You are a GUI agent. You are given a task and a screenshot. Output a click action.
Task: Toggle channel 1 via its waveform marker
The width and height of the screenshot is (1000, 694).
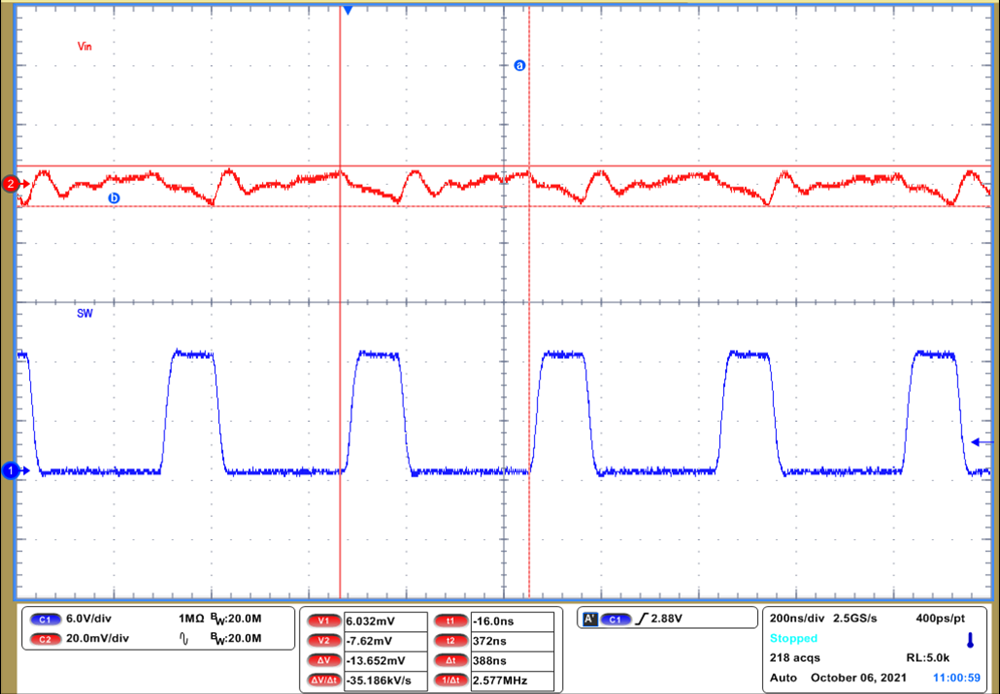coord(9,469)
